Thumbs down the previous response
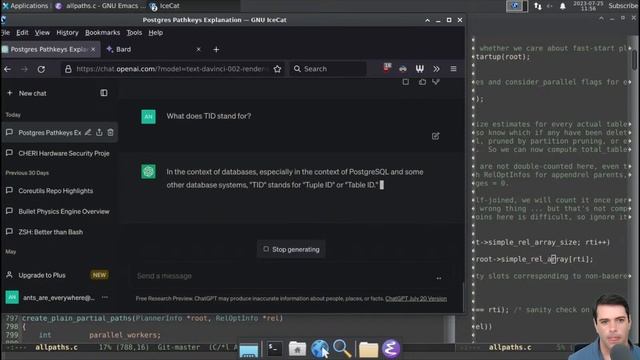 coord(436,82)
